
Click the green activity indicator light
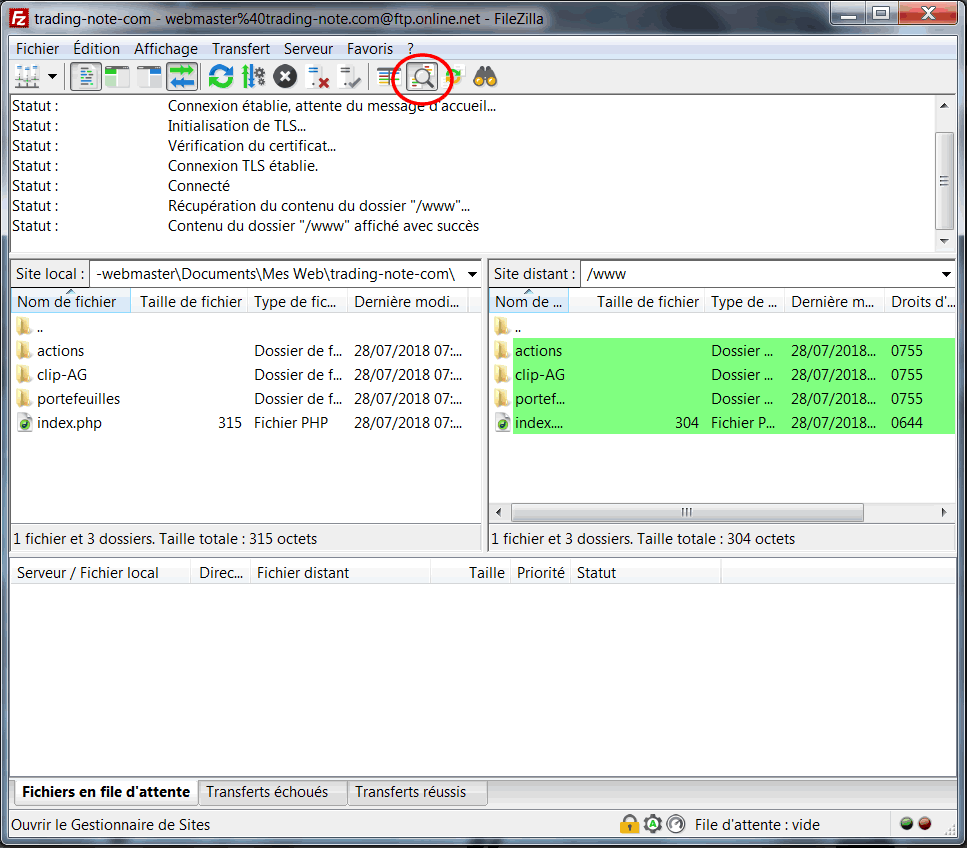(x=907, y=823)
